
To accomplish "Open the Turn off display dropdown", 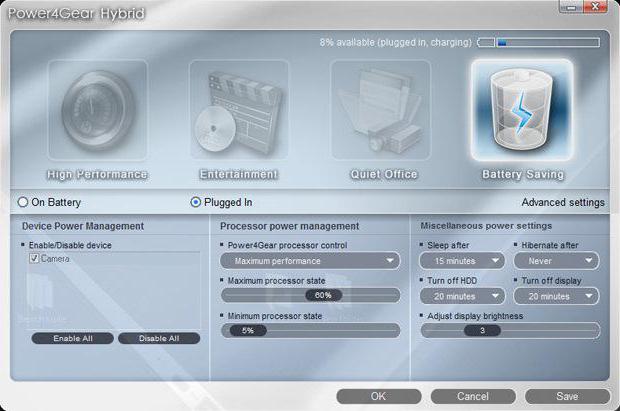I will tap(556, 296).
